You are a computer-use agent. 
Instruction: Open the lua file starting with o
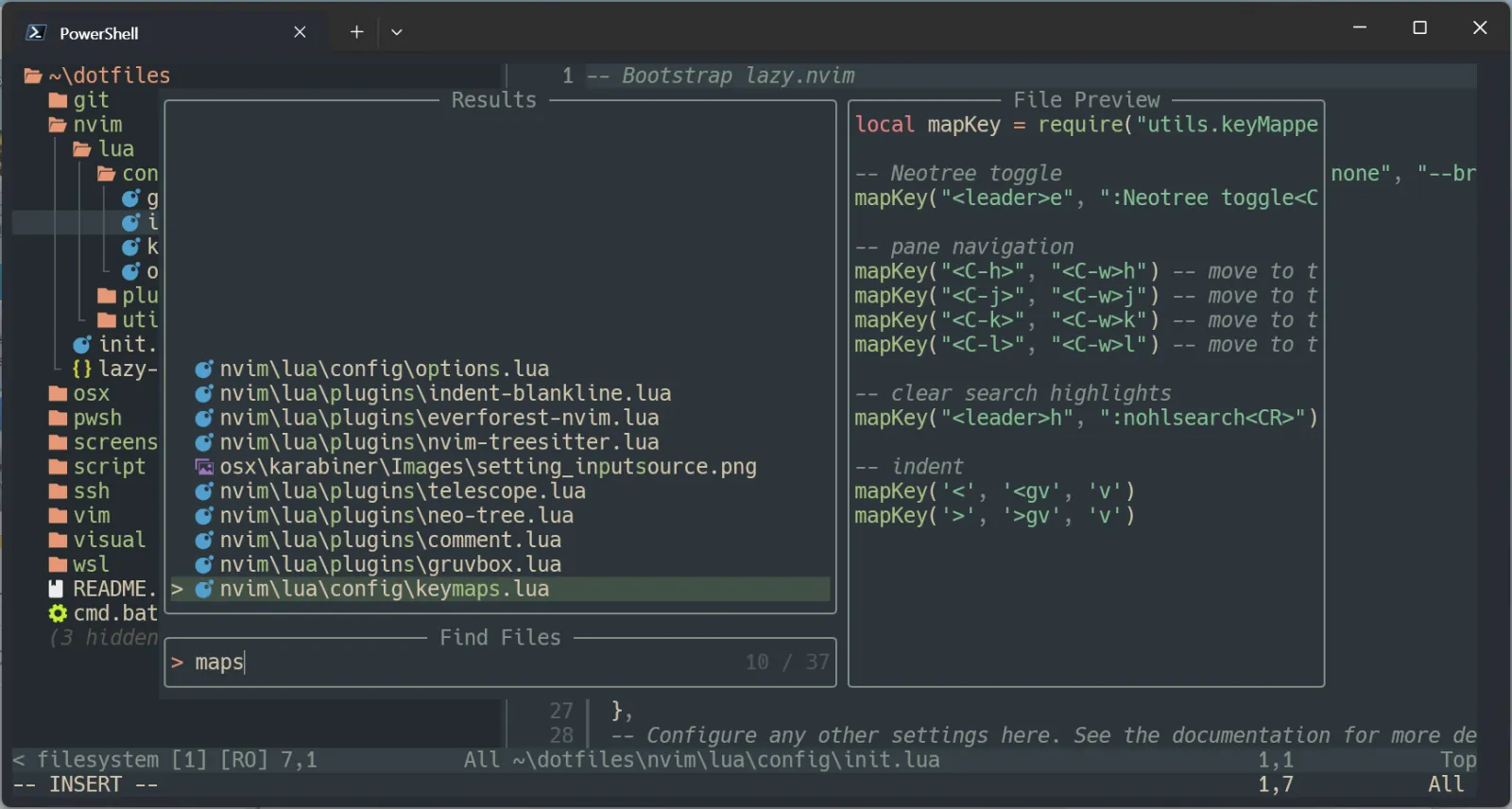pyautogui.click(x=140, y=272)
